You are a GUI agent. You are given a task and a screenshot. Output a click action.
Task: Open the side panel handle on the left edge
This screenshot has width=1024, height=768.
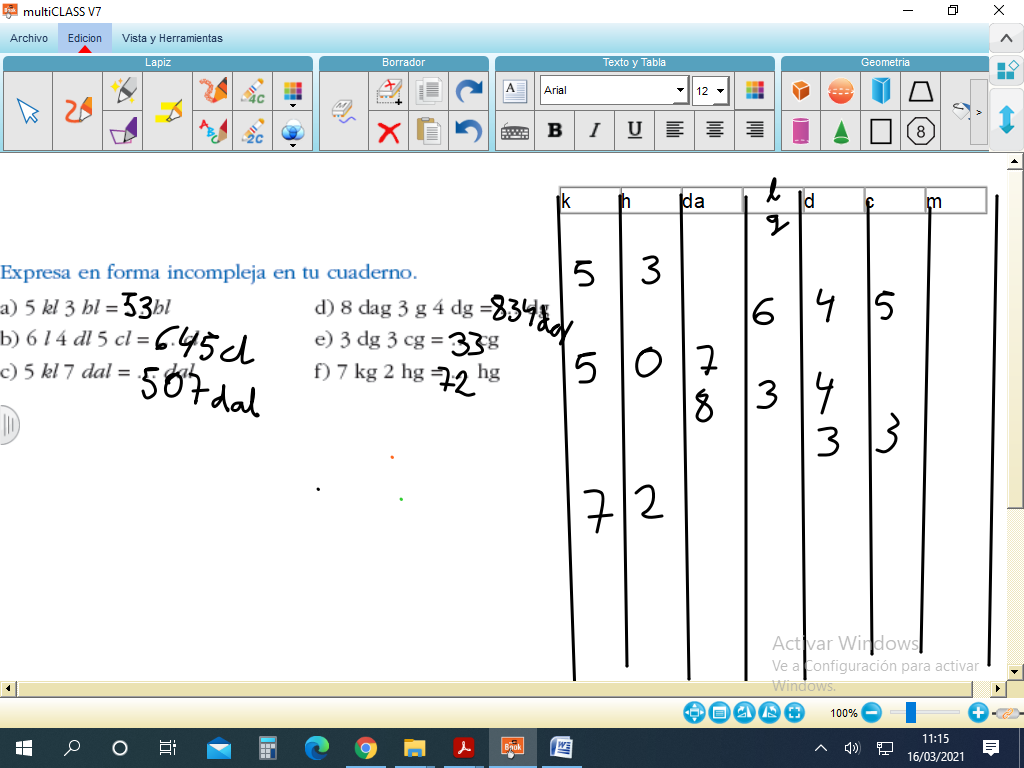click(8, 425)
